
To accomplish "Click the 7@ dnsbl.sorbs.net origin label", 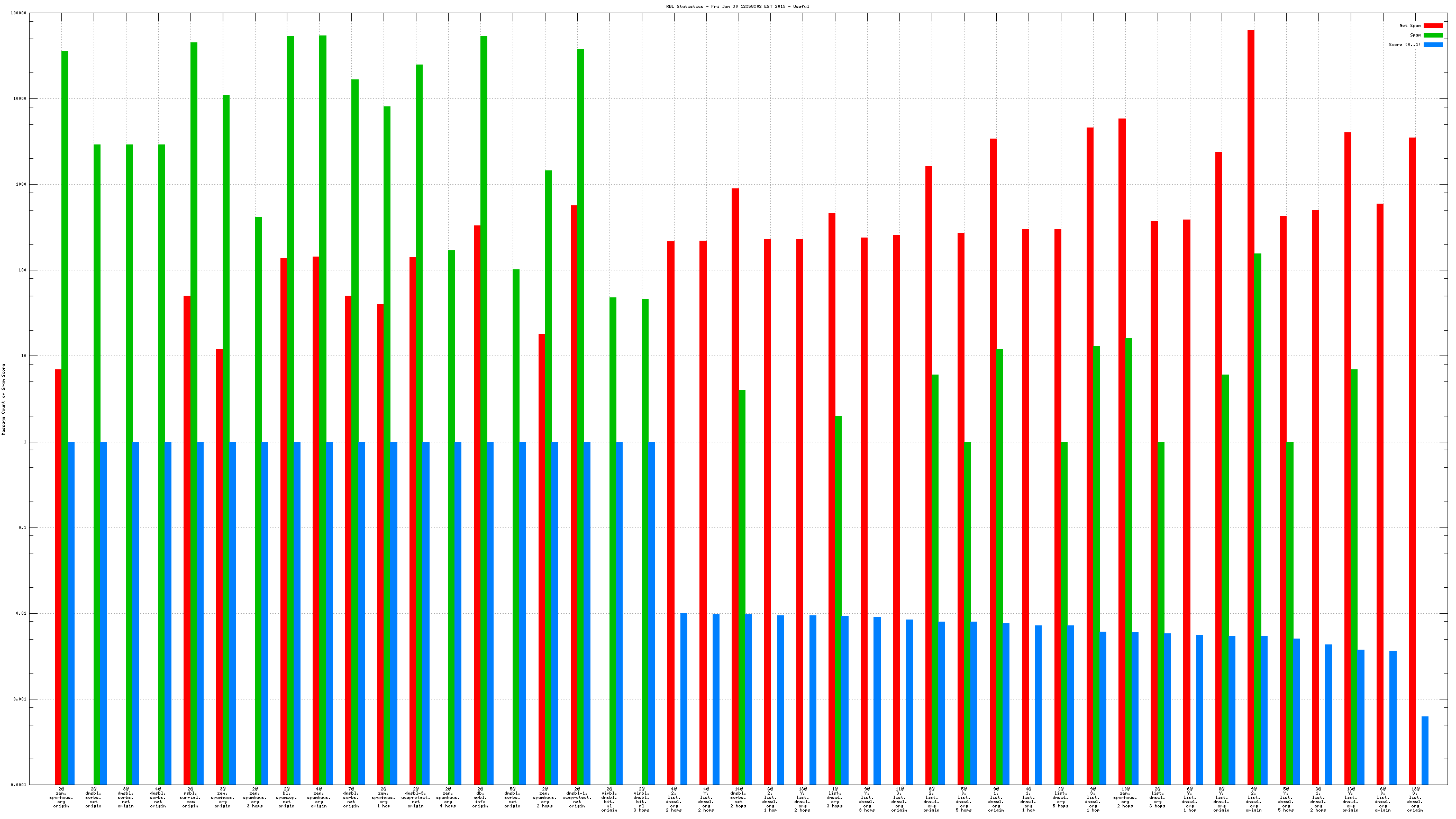I will pyautogui.click(x=351, y=797).
